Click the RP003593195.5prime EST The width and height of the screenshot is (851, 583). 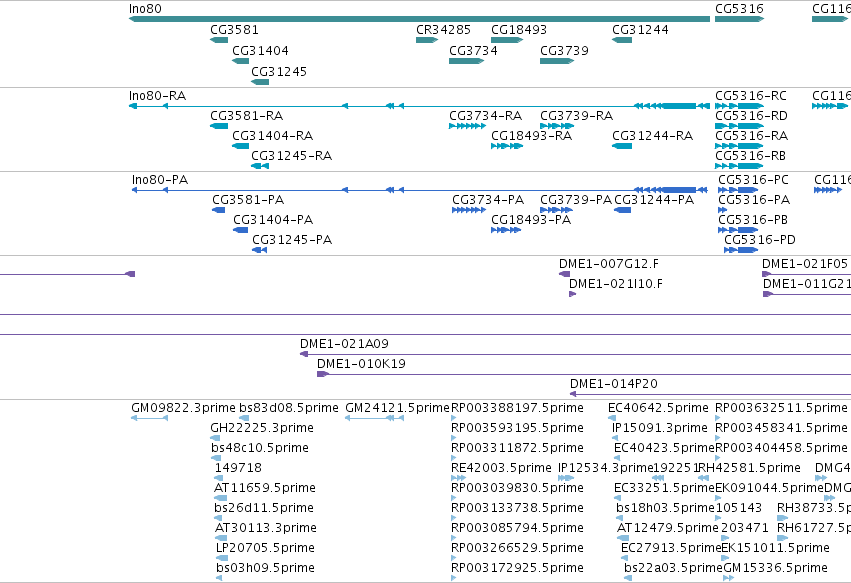[x=454, y=438]
